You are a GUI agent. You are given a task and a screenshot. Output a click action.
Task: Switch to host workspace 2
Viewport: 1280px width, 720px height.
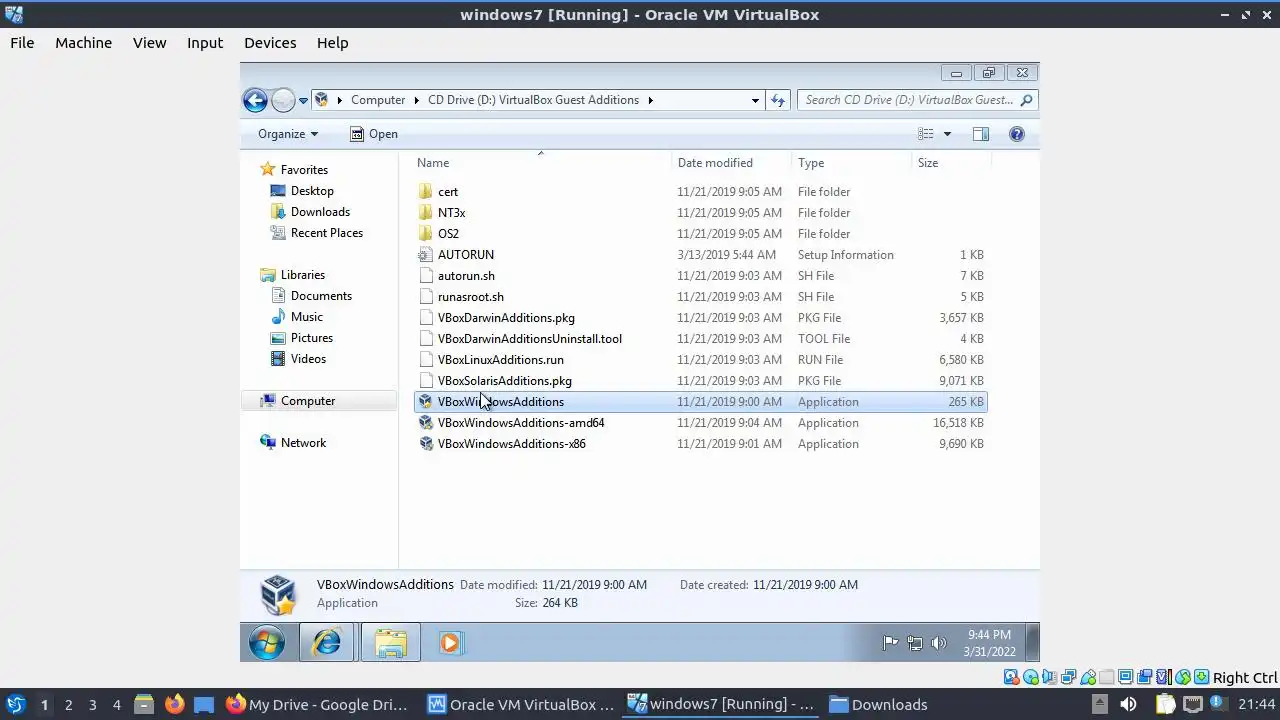[68, 704]
